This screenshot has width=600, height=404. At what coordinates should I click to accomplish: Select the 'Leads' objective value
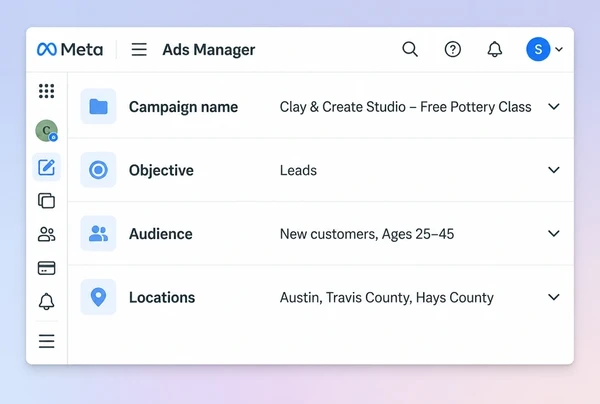coord(298,170)
